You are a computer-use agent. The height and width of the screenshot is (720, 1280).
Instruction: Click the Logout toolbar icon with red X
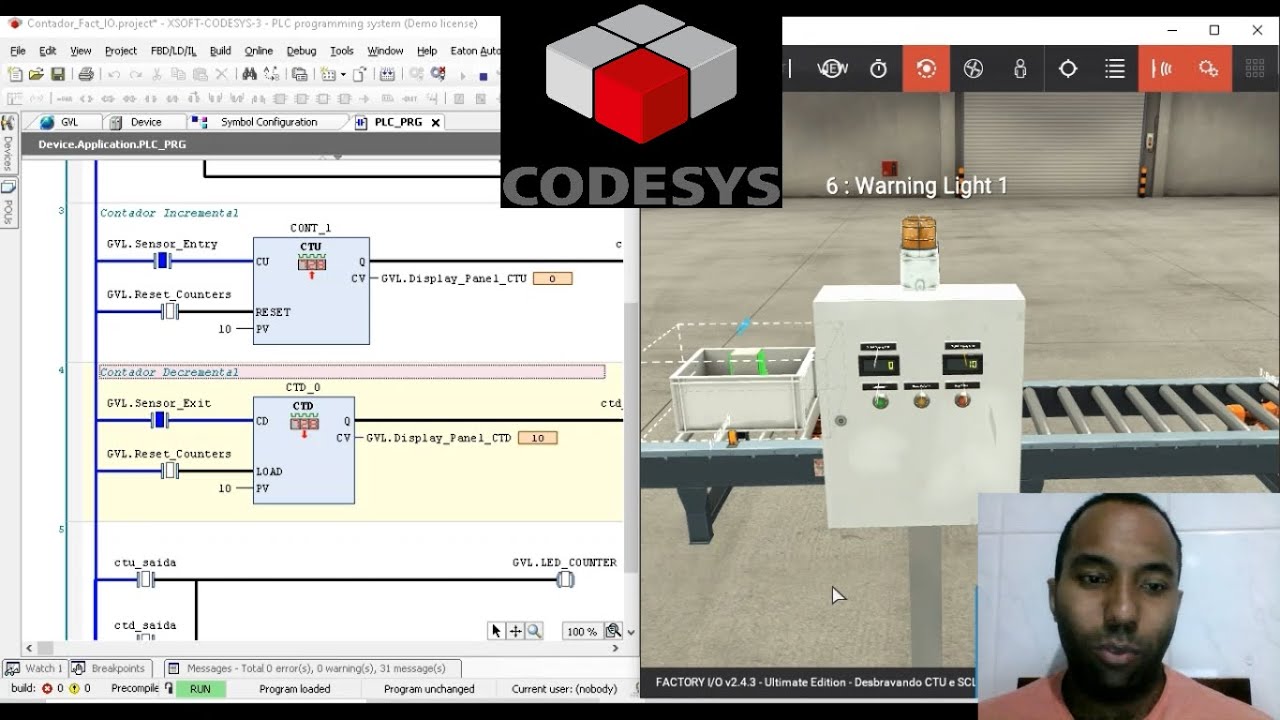(x=437, y=74)
